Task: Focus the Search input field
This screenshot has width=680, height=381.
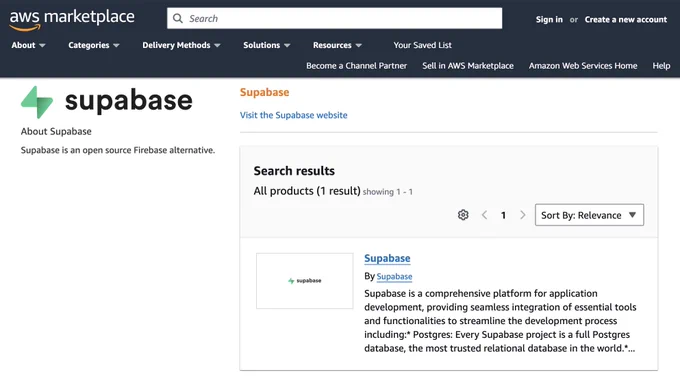Action: [334, 18]
